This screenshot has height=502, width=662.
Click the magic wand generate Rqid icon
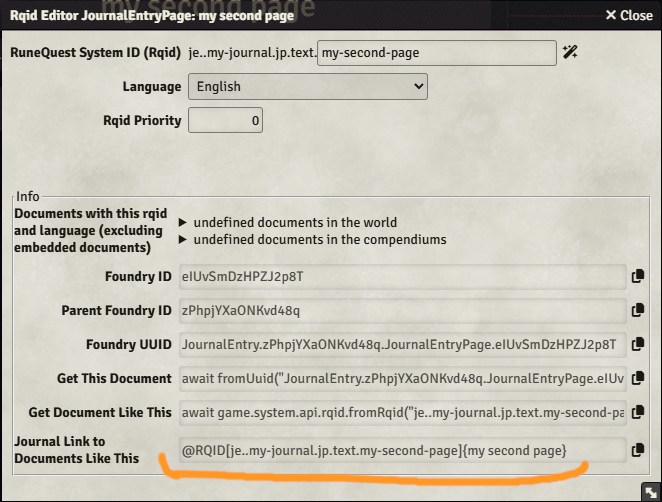coord(570,53)
